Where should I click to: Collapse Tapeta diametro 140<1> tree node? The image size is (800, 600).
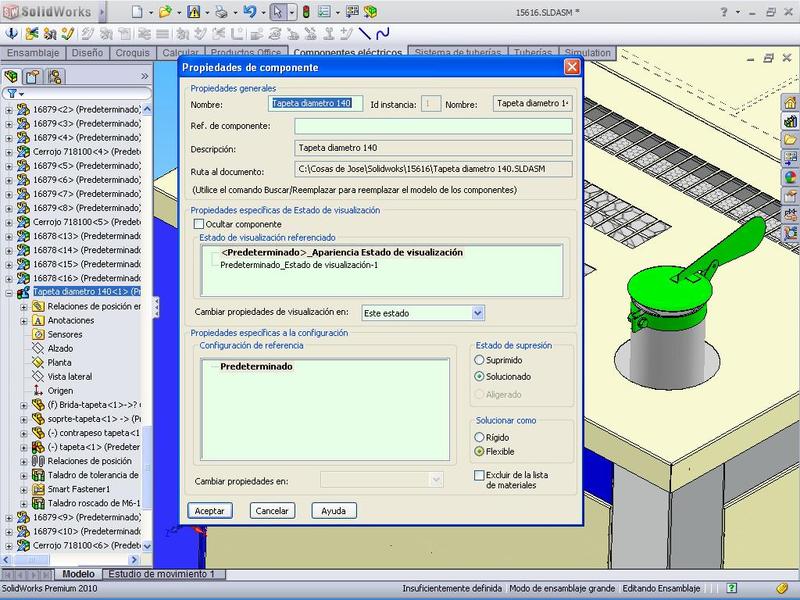[x=9, y=293]
